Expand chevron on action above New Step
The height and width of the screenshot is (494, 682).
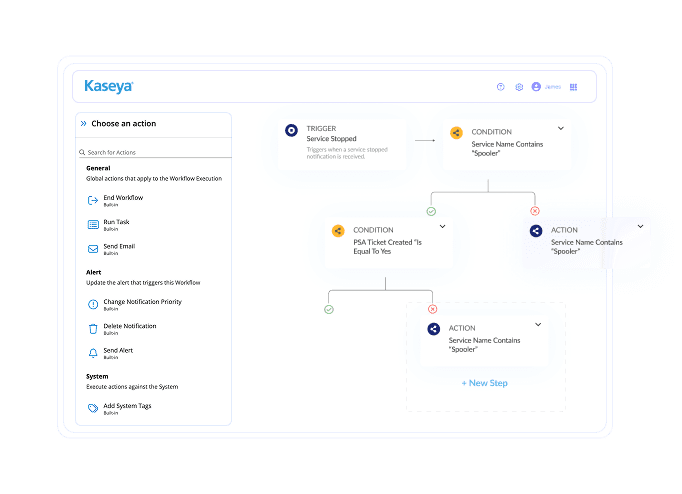tap(538, 325)
